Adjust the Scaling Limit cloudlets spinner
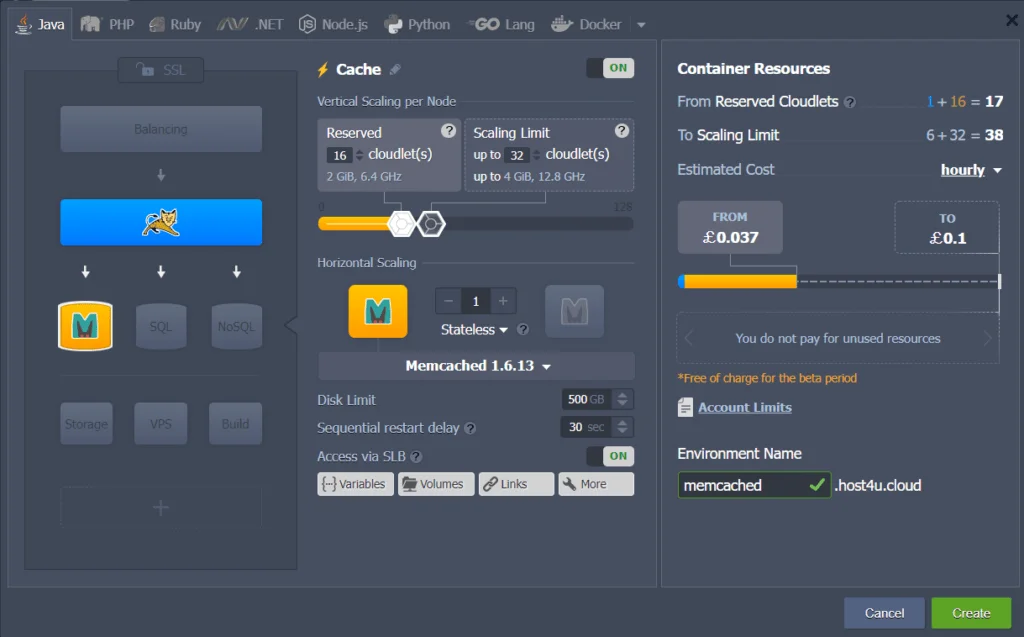 [536, 155]
